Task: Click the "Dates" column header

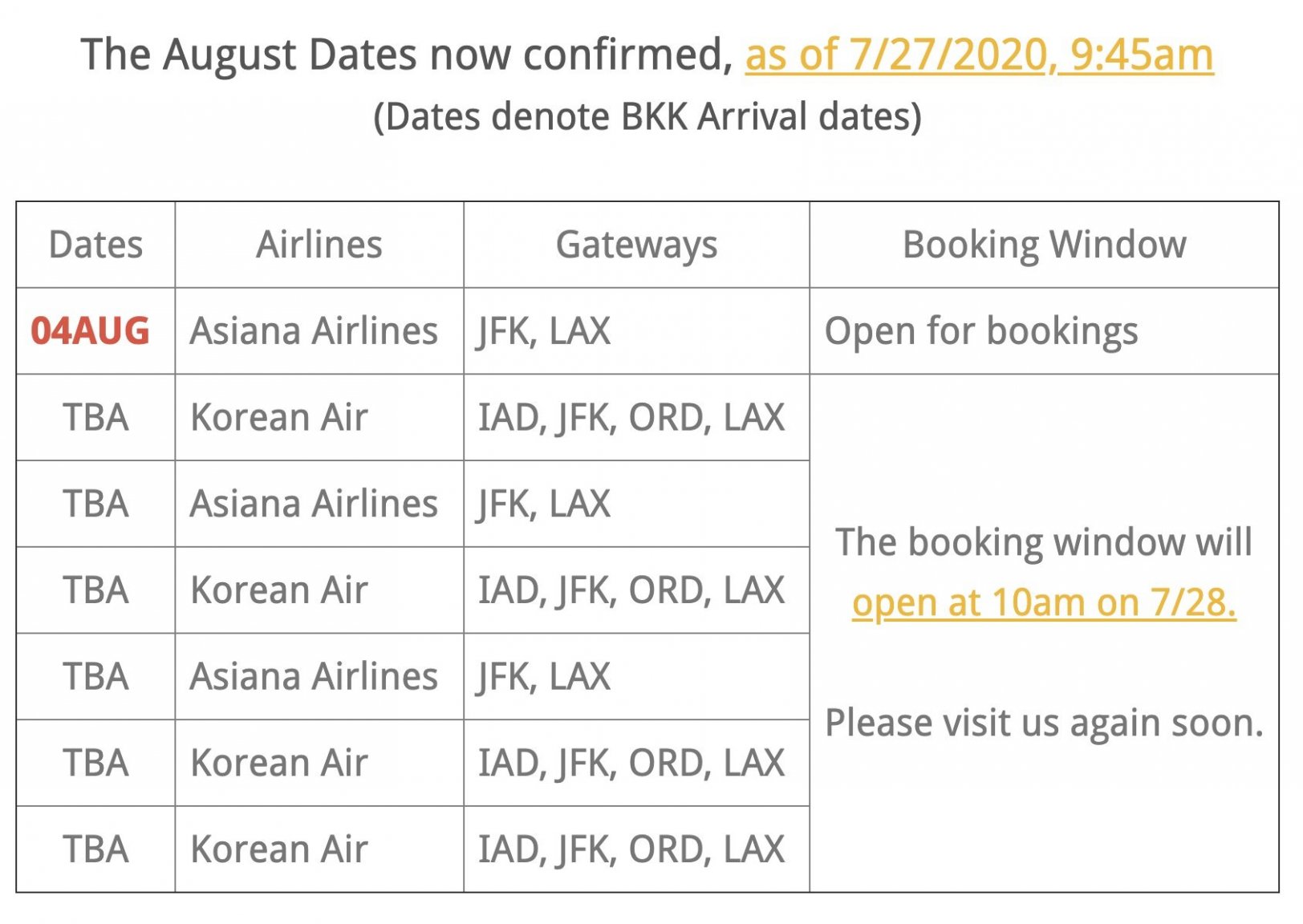Action: [95, 245]
